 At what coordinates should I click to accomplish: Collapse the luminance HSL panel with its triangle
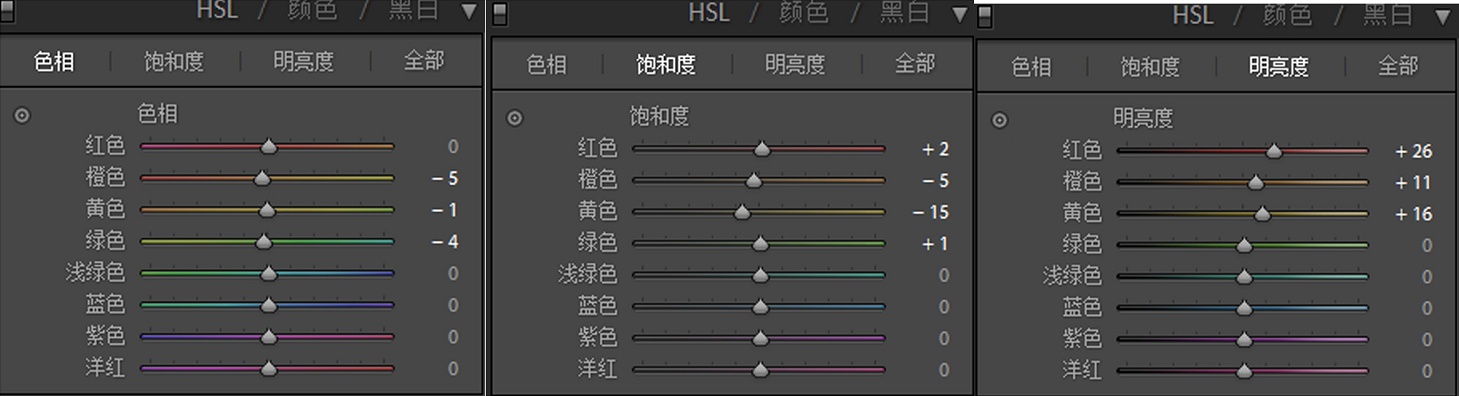pyautogui.click(x=1442, y=17)
